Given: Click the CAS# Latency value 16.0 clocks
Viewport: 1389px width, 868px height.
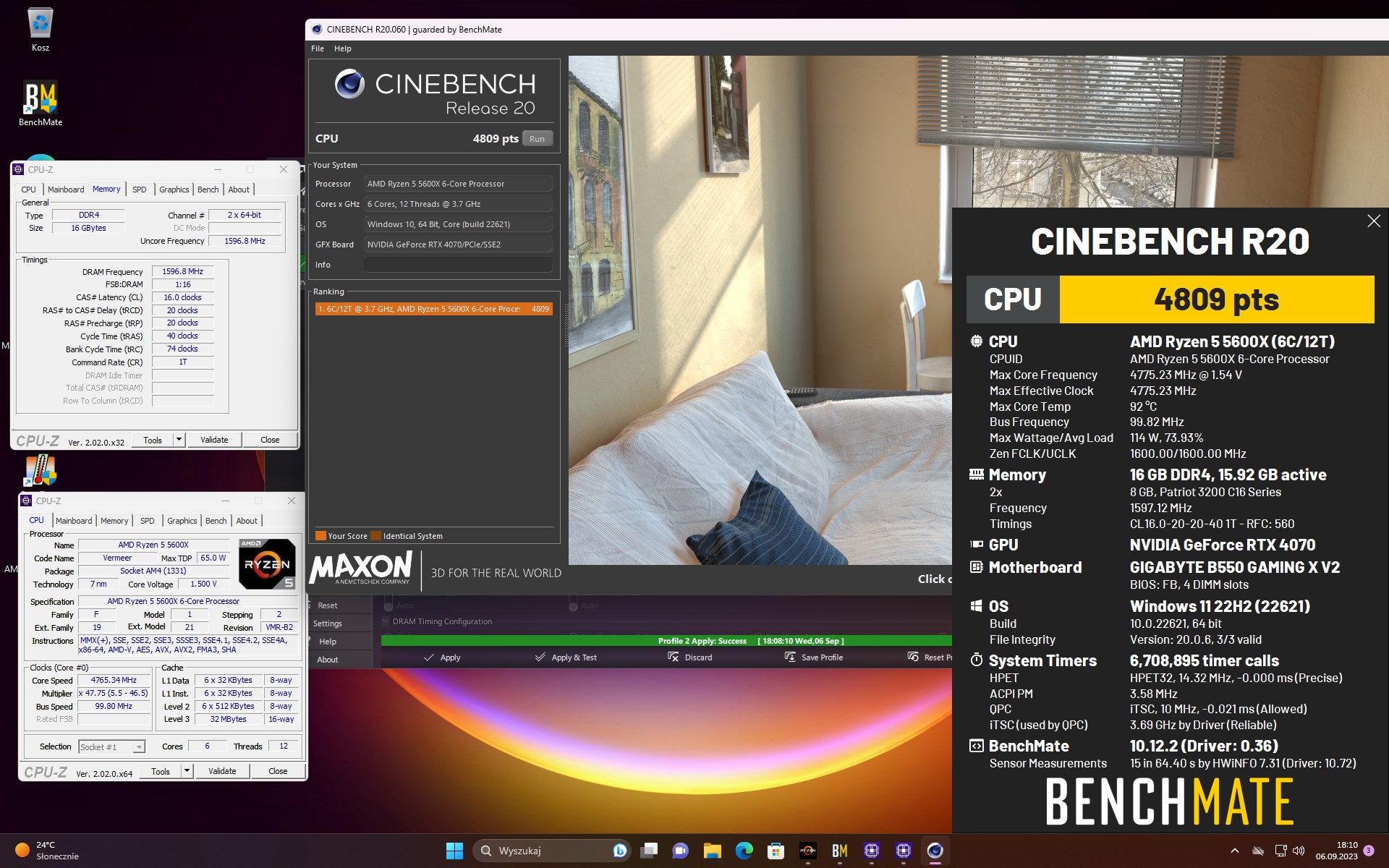Looking at the screenshot, I should [x=182, y=297].
